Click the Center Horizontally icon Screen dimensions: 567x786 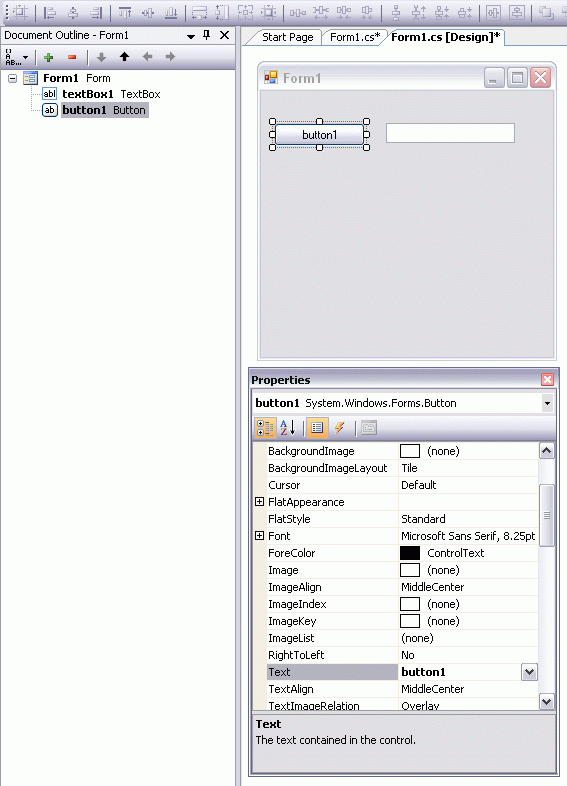494,12
